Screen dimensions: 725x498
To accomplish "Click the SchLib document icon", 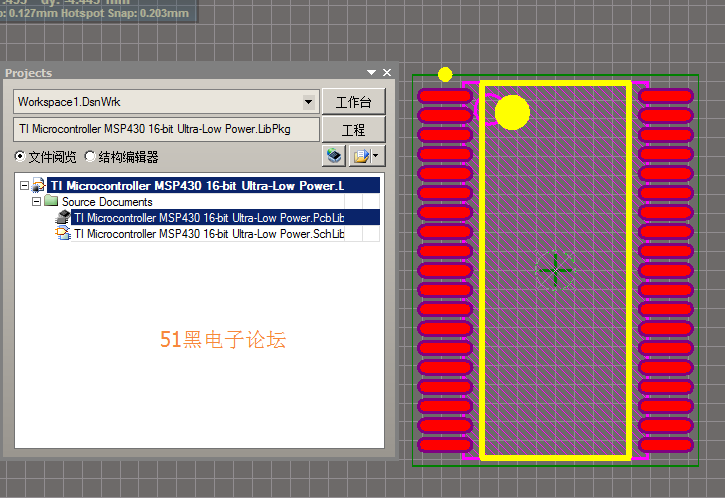I will (x=62, y=233).
